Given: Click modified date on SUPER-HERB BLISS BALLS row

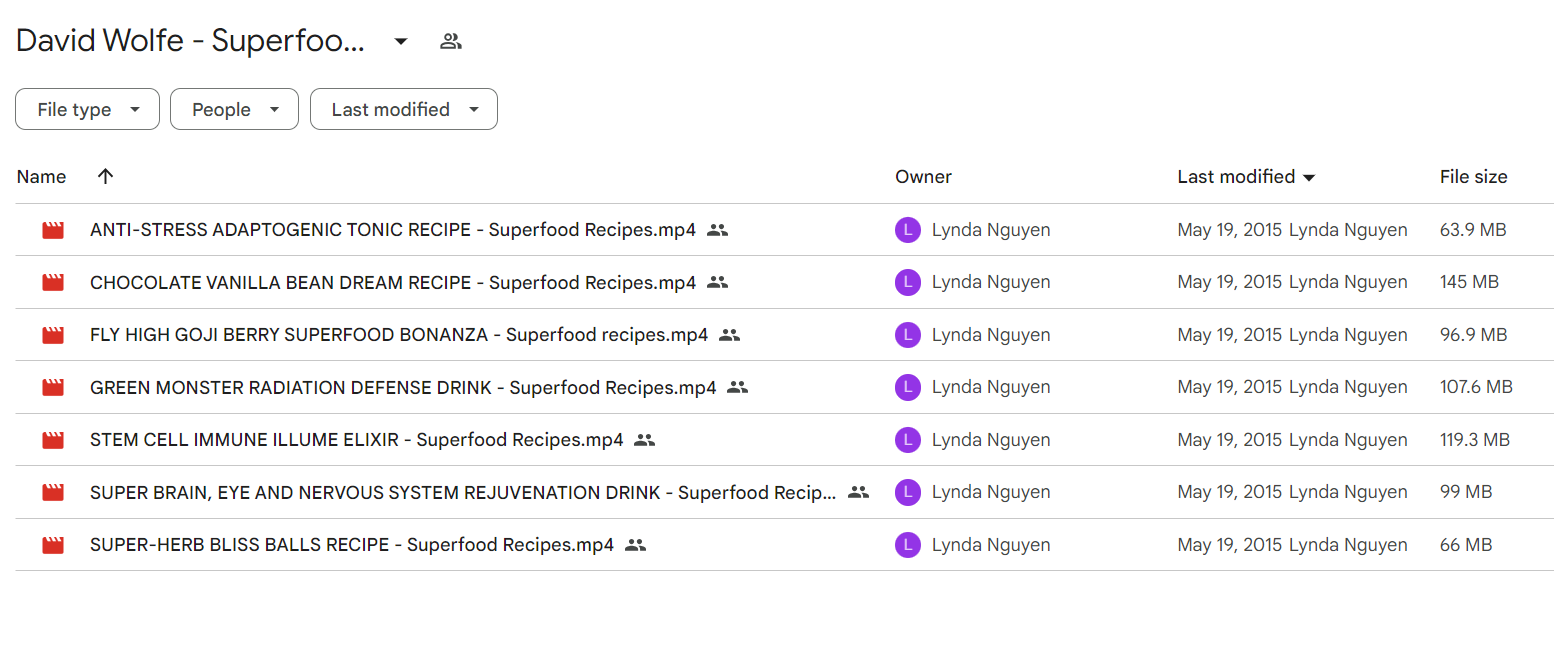Looking at the screenshot, I should (1230, 545).
